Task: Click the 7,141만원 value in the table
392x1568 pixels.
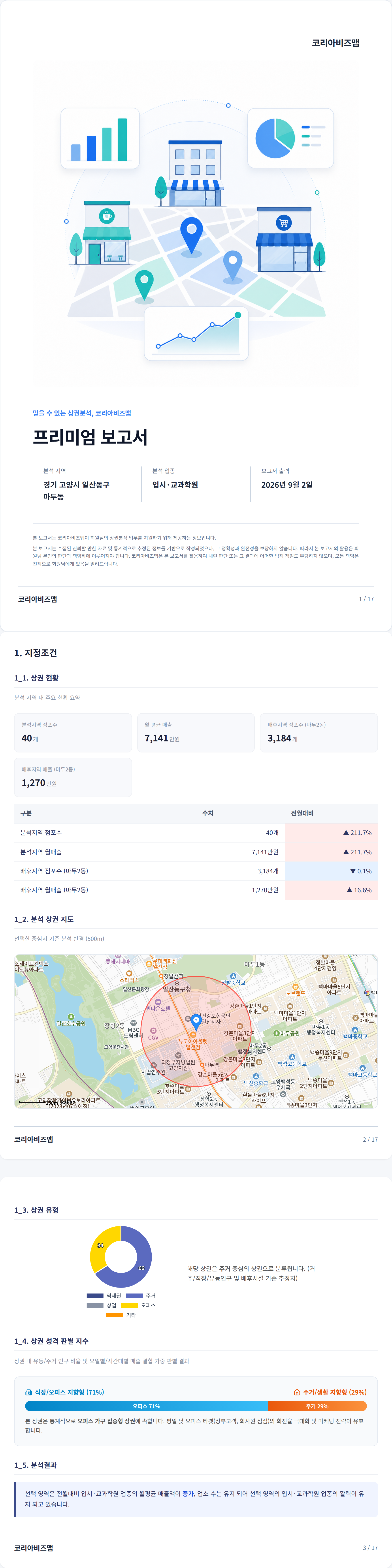Action: (265, 852)
